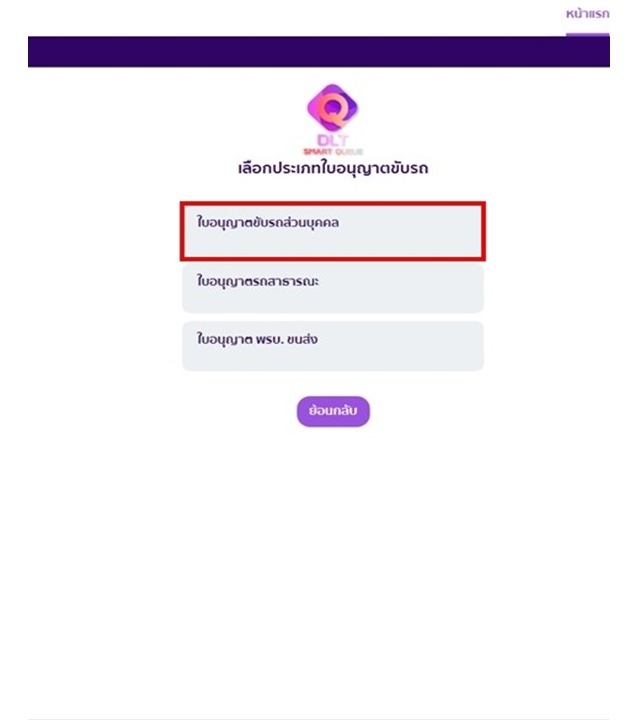This screenshot has height=720, width=640.
Task: Click the red highlight border of first option
Action: [x=333, y=203]
